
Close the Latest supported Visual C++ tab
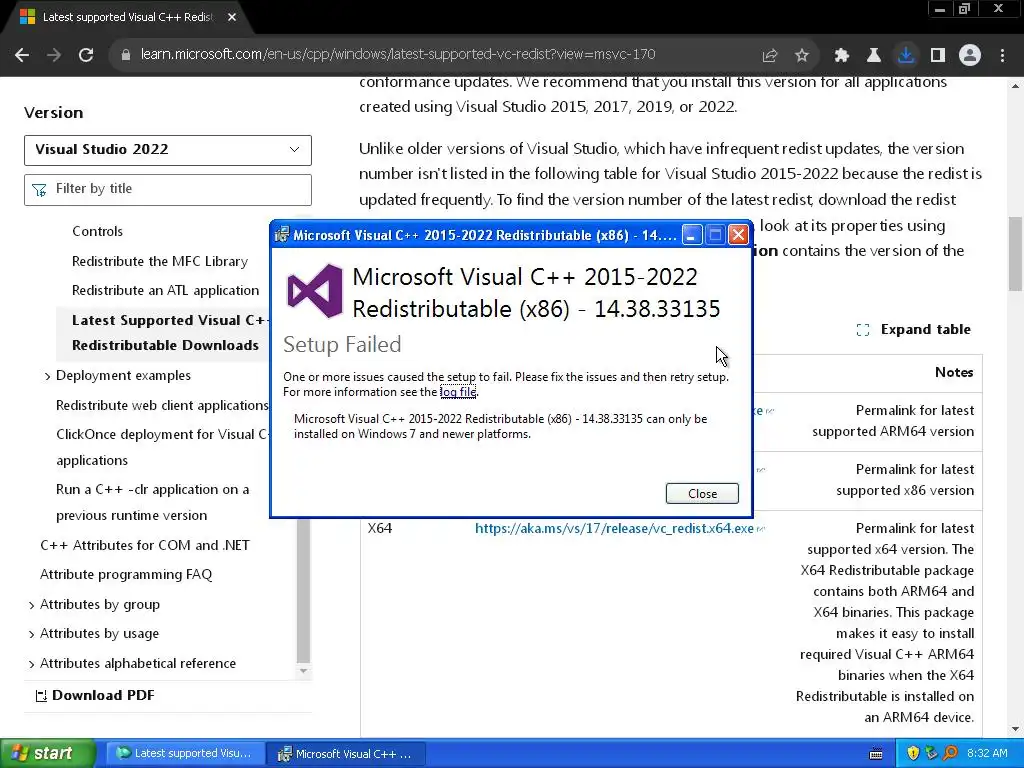point(232,18)
